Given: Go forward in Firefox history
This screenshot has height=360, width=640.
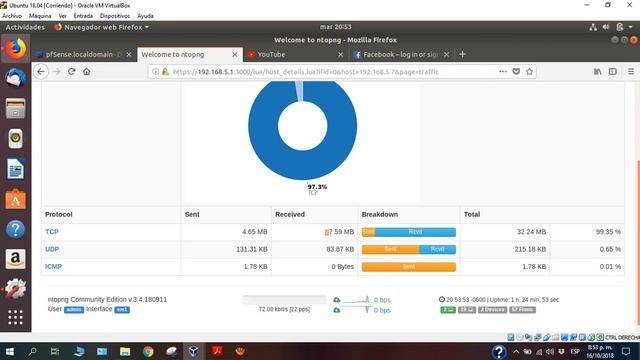Looking at the screenshot, I should (x=56, y=71).
